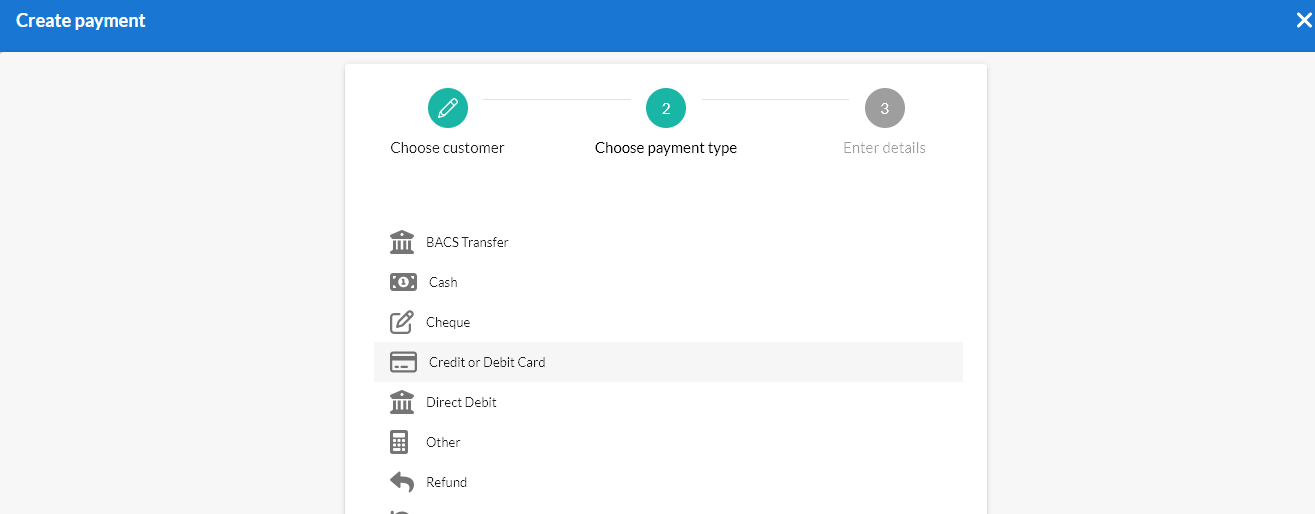This screenshot has width=1315, height=514.
Task: Choose the Direct Debit label
Action: [461, 402]
